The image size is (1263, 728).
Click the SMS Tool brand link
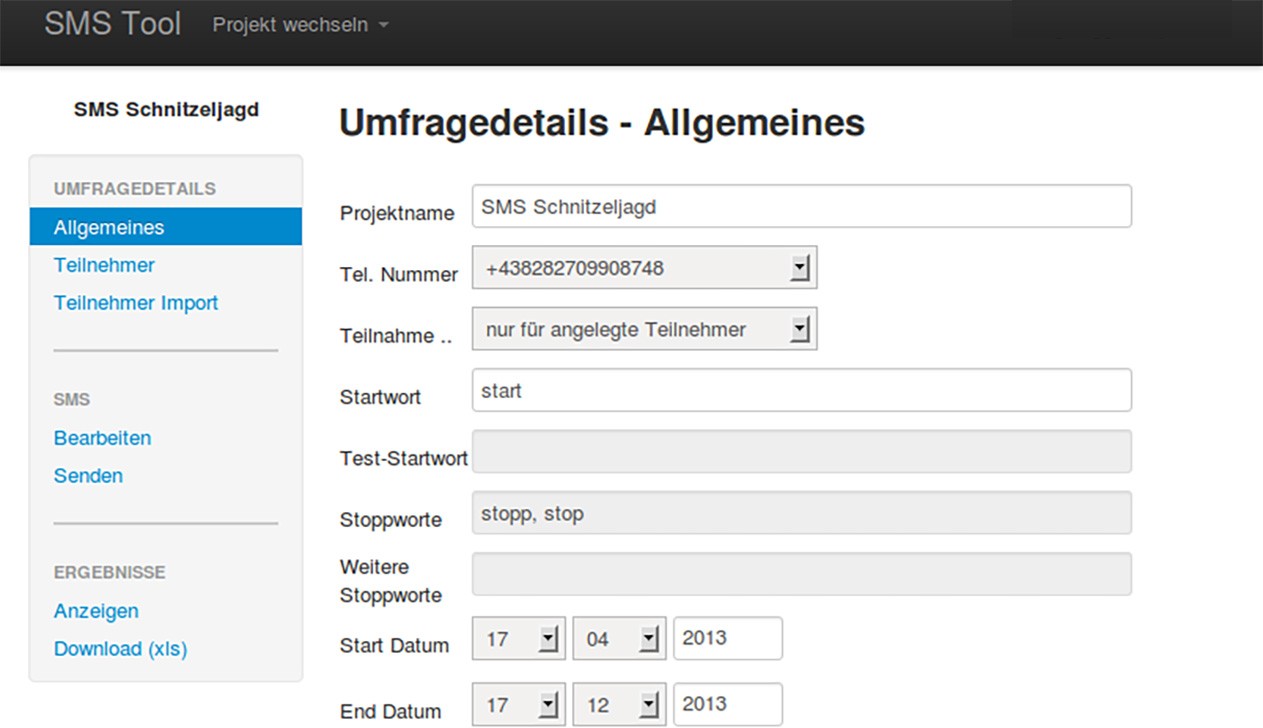(112, 24)
